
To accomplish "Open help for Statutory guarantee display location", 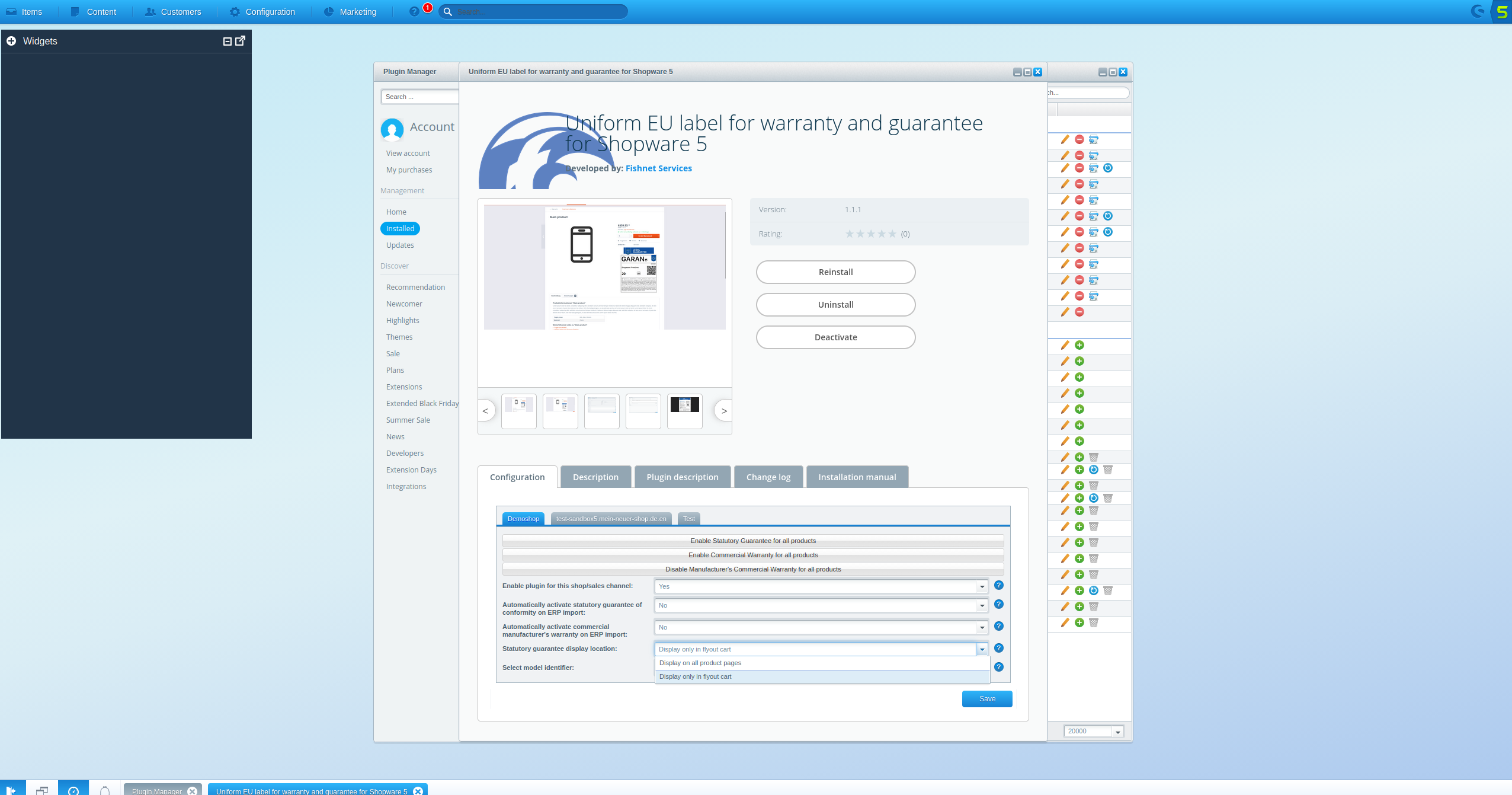I will (999, 648).
